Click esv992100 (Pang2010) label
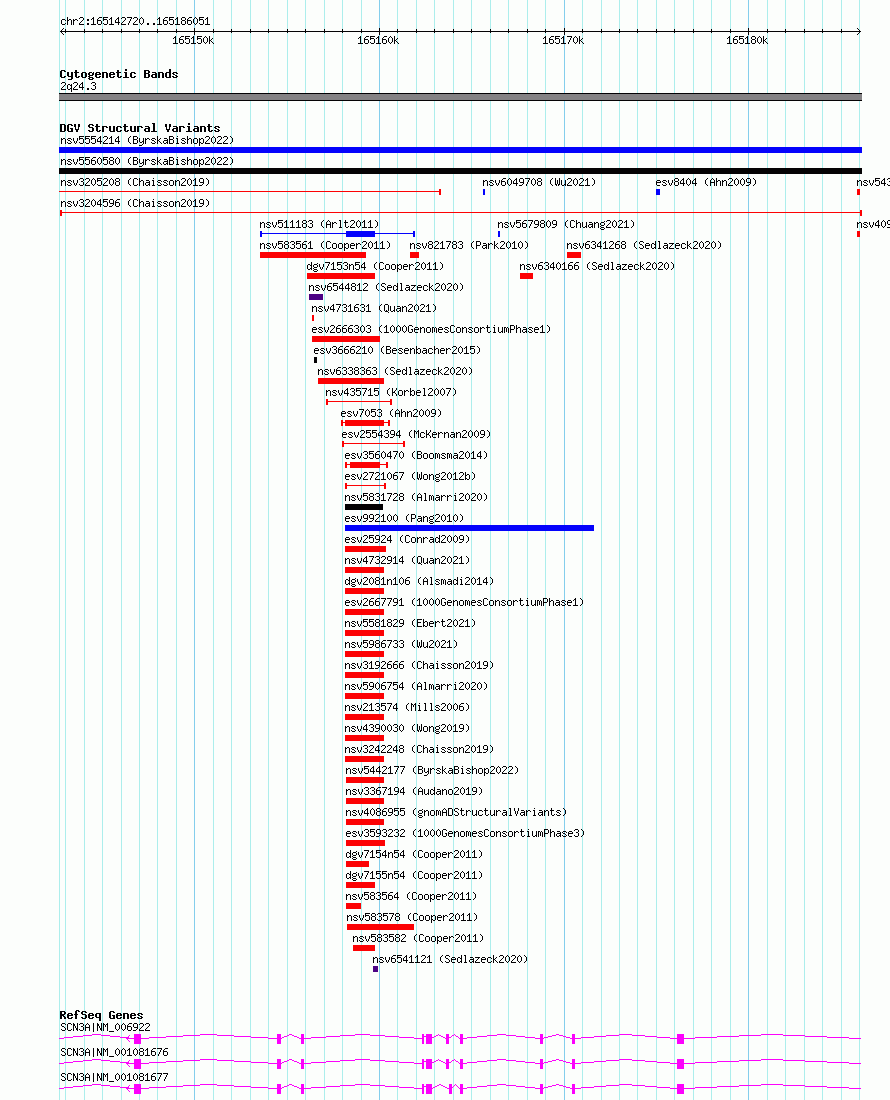This screenshot has height=1100, width=890. [x=405, y=519]
